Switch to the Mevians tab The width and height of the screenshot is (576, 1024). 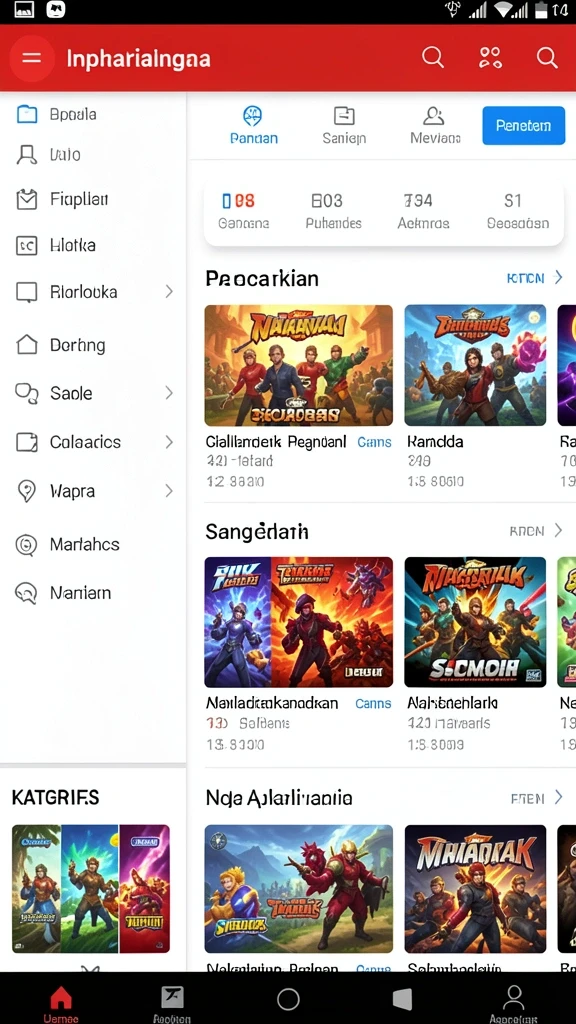[435, 125]
